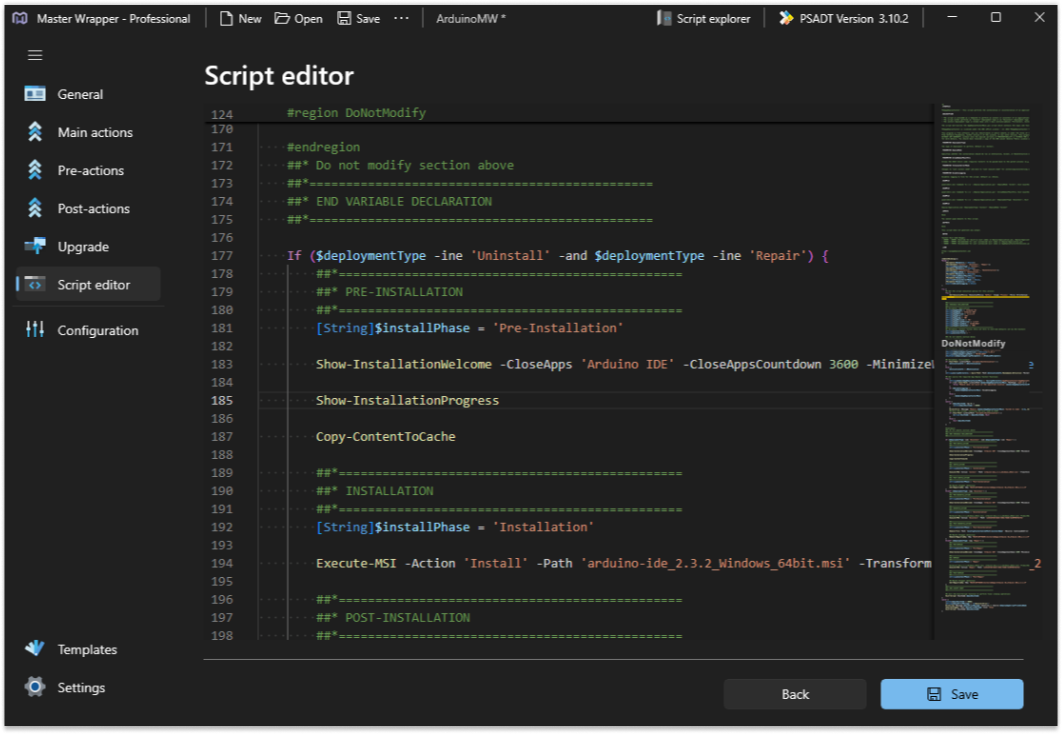Click the INSTALLATION comment on line 190
This screenshot has height=734, width=1062.
click(375, 492)
